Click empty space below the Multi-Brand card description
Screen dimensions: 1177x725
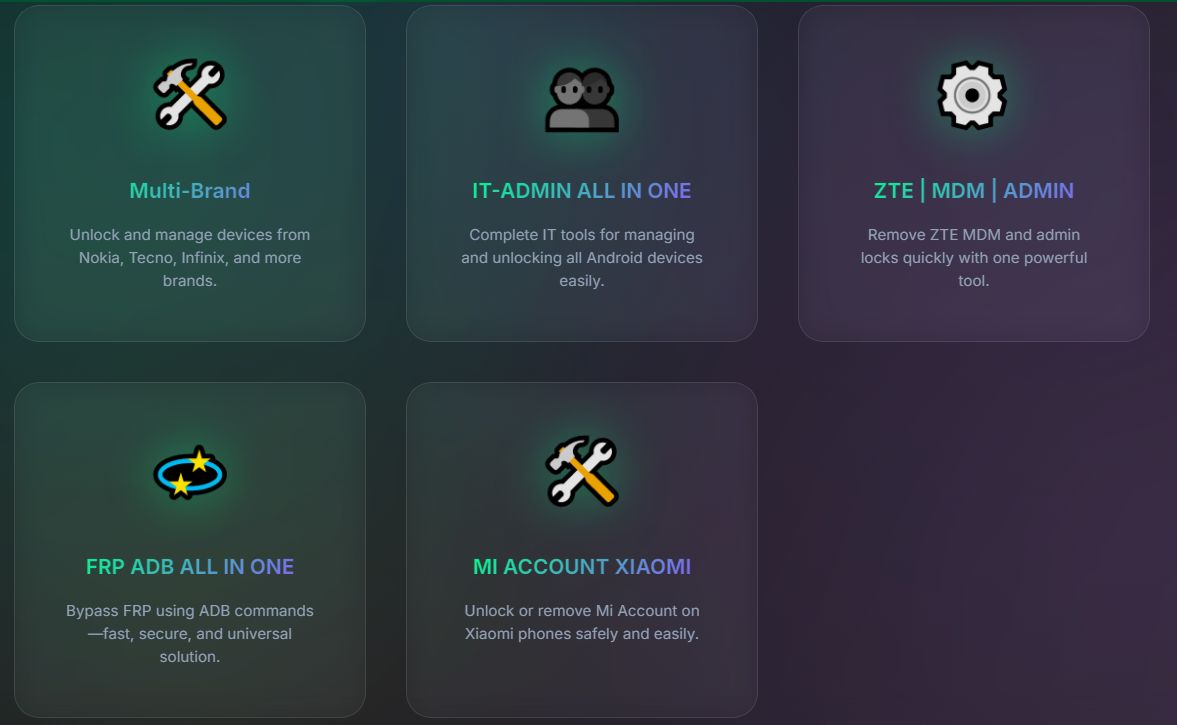click(190, 315)
